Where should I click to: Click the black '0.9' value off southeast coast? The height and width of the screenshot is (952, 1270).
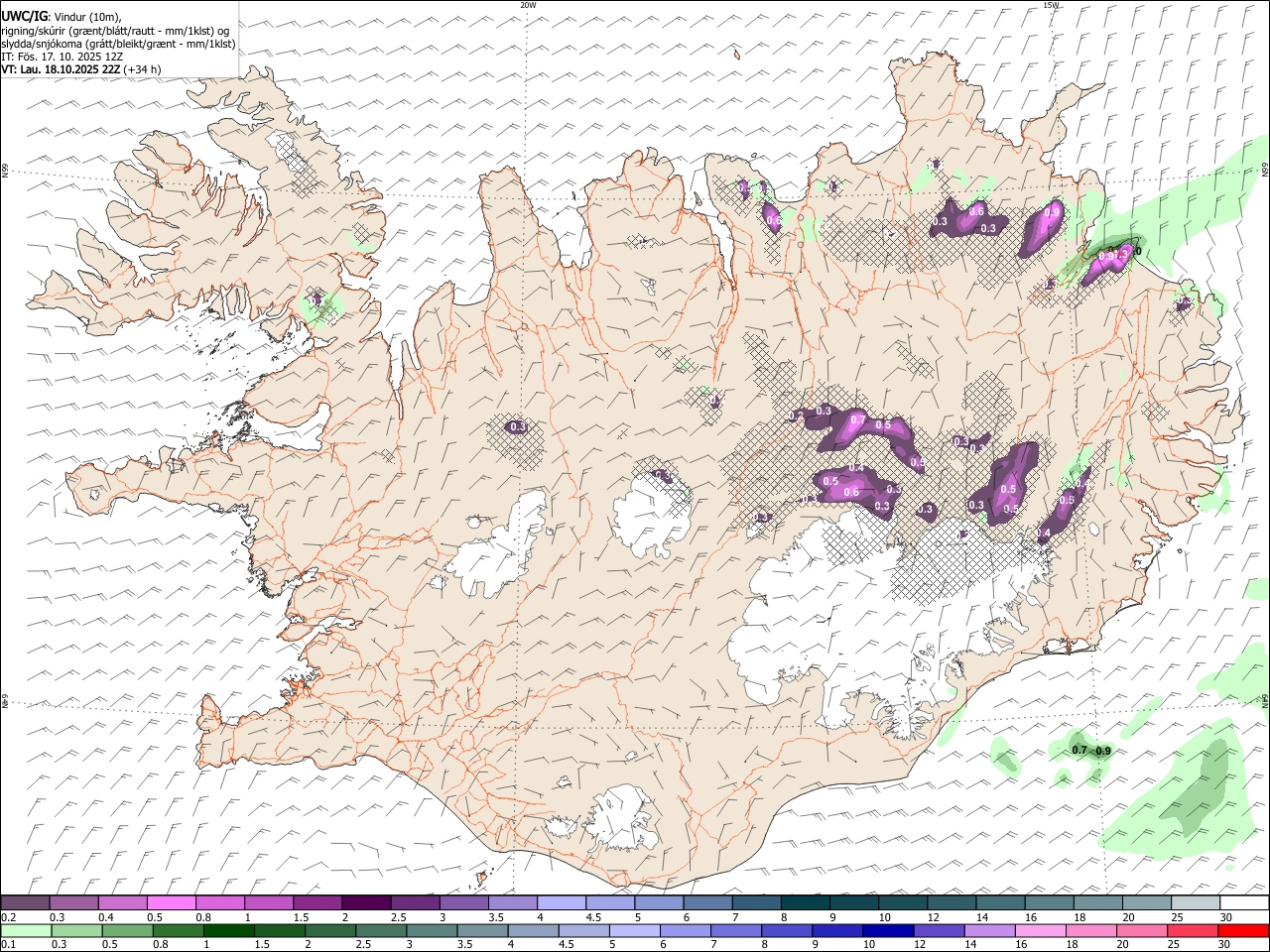click(1102, 751)
